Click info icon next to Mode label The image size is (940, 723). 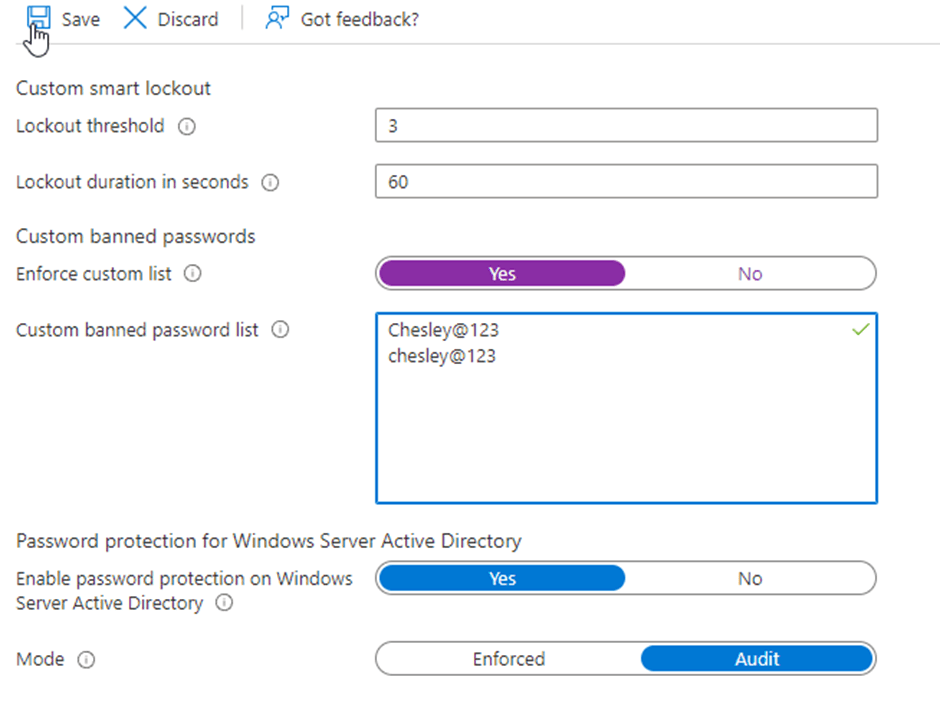[x=86, y=660]
